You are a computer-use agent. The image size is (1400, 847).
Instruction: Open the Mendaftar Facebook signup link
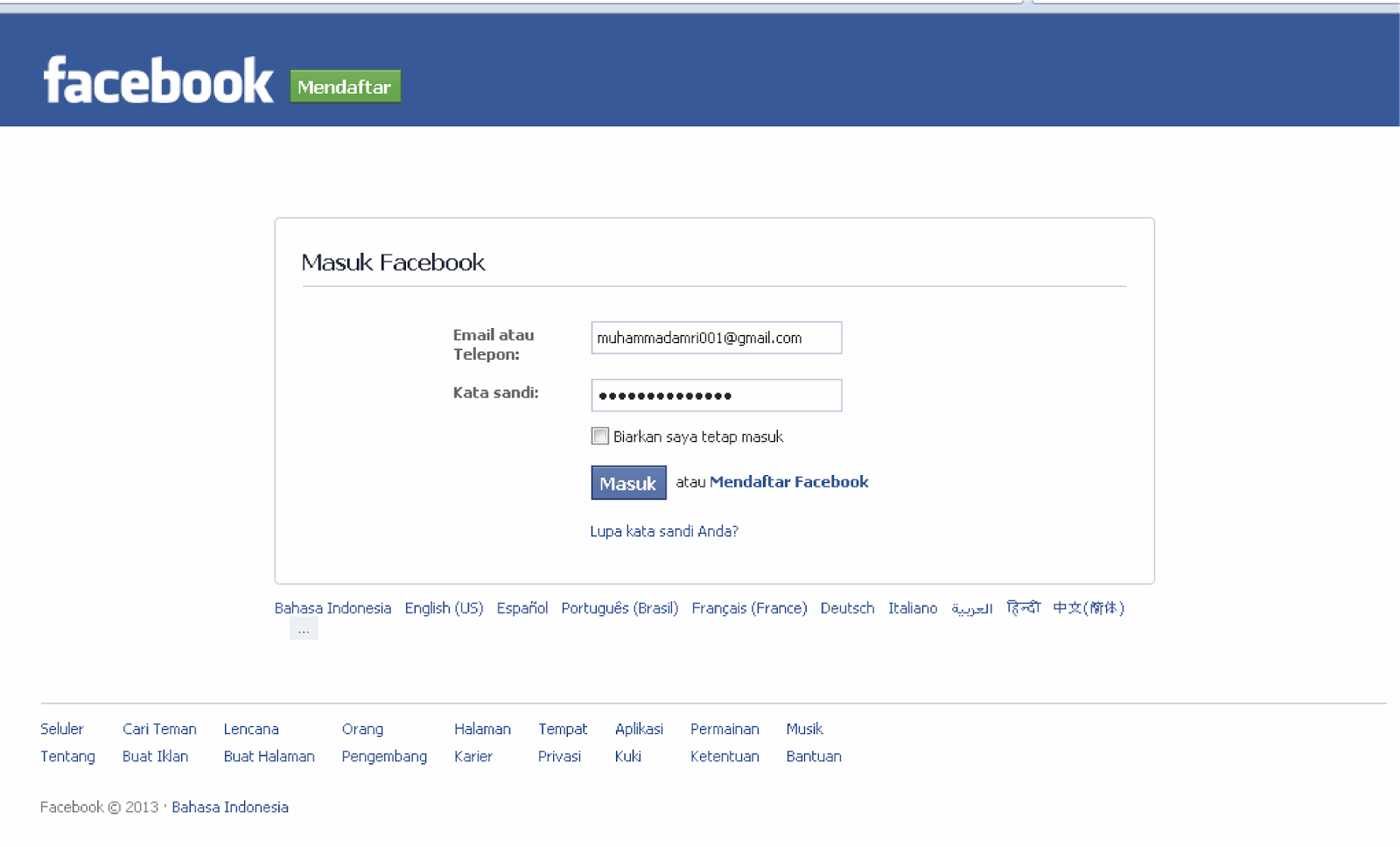788,481
